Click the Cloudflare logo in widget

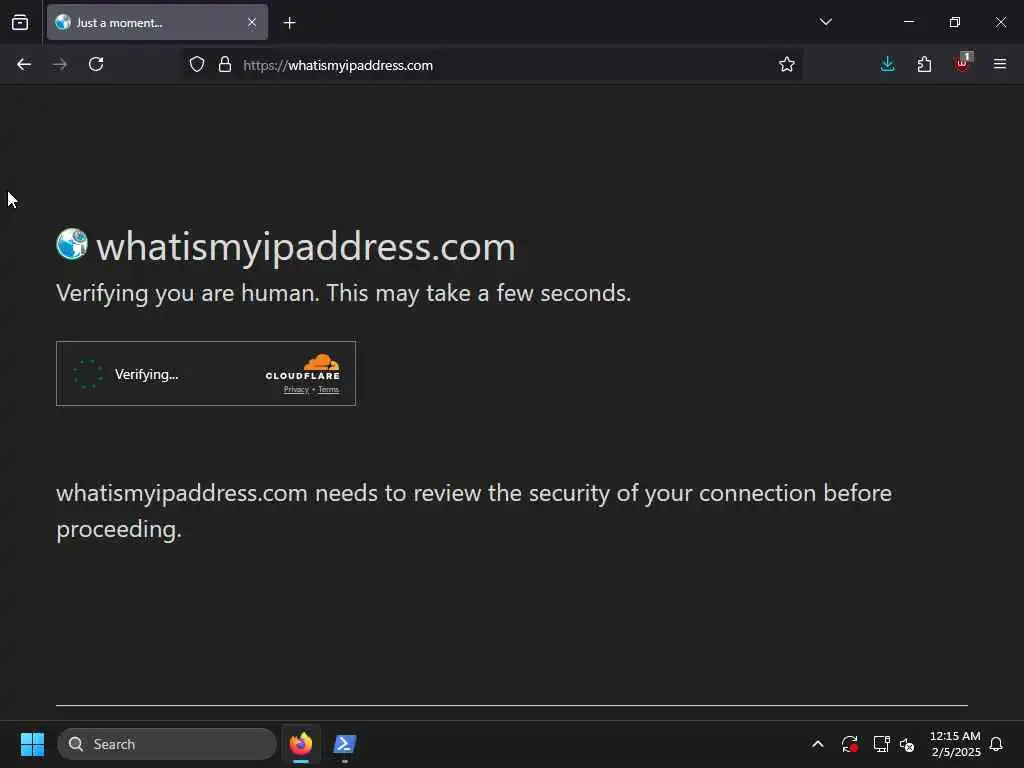[303, 367]
